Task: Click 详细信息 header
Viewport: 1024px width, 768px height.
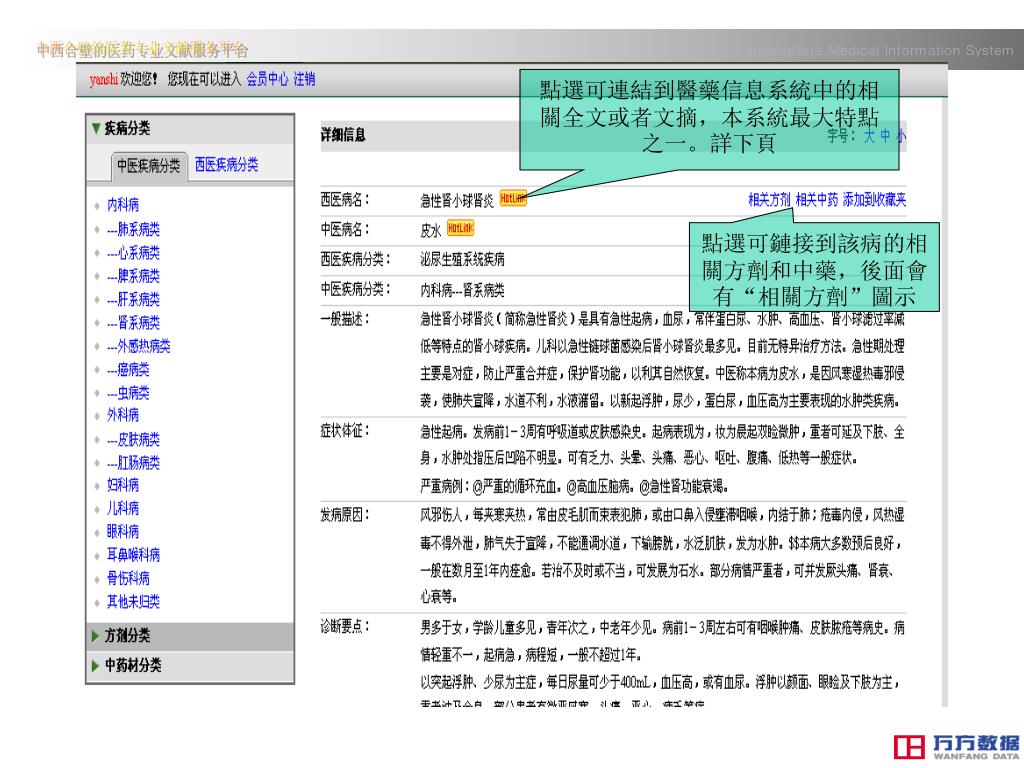Action: pos(343,135)
